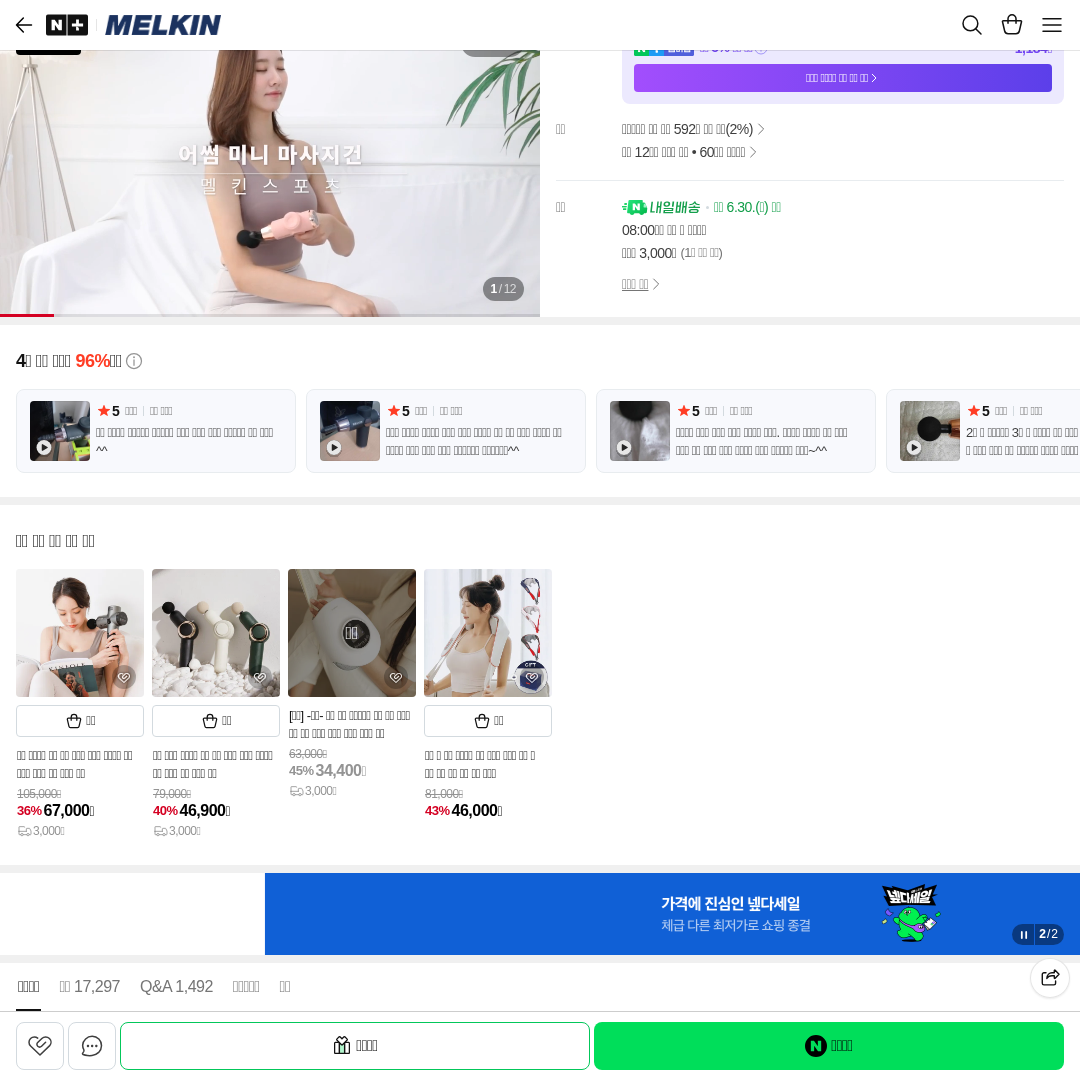Open the hamburger menu
Image resolution: width=1080 pixels, height=1080 pixels.
coord(1051,25)
